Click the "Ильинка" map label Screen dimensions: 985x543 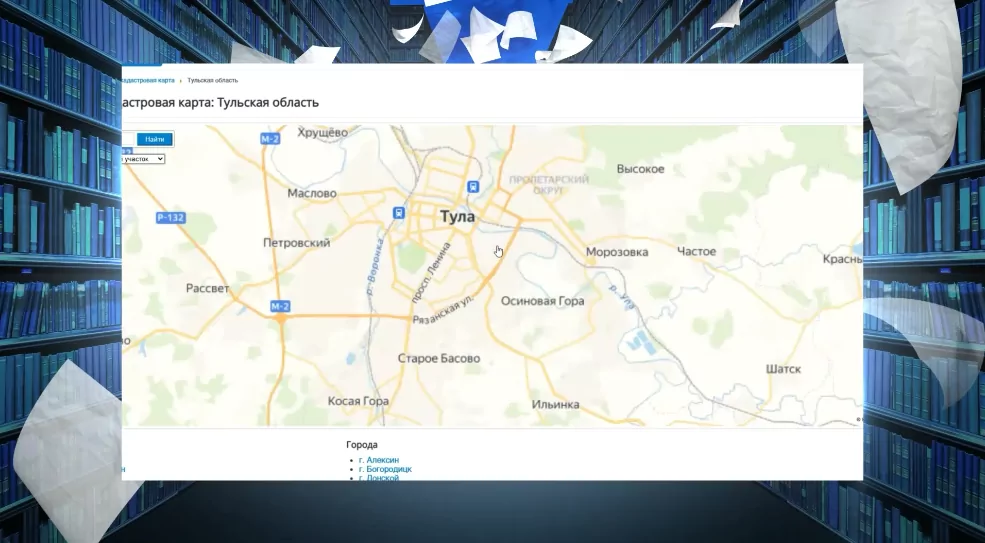pos(555,405)
